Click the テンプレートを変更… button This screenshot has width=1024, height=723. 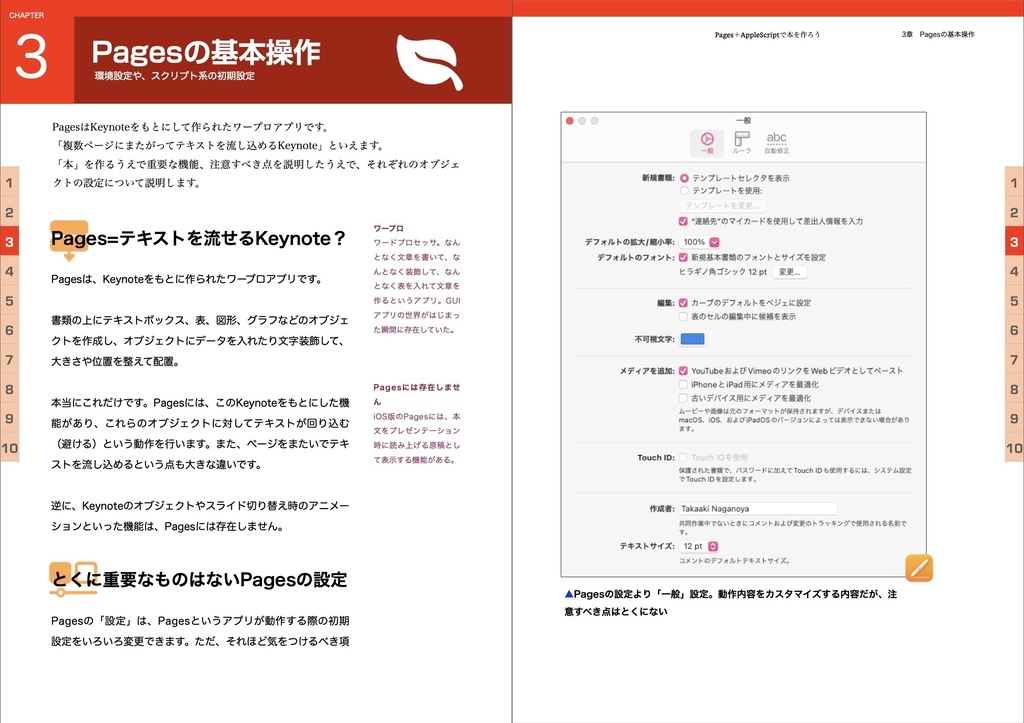pos(721,206)
